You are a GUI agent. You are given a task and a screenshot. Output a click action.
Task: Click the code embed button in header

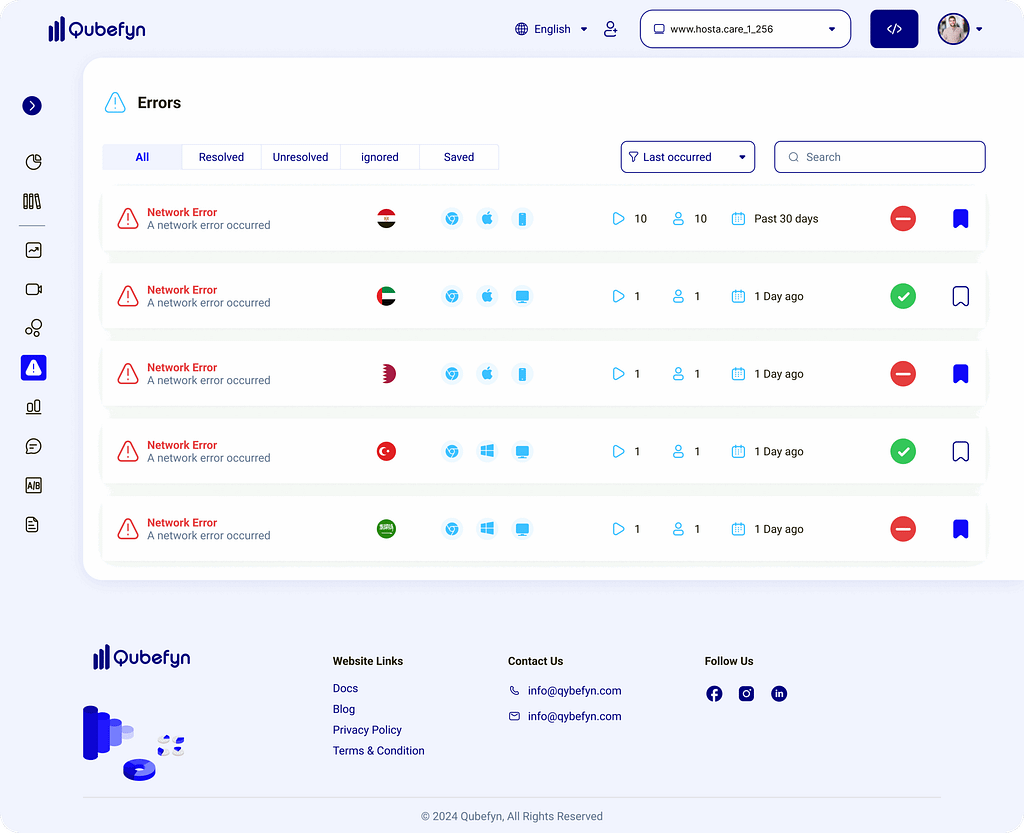(x=894, y=29)
